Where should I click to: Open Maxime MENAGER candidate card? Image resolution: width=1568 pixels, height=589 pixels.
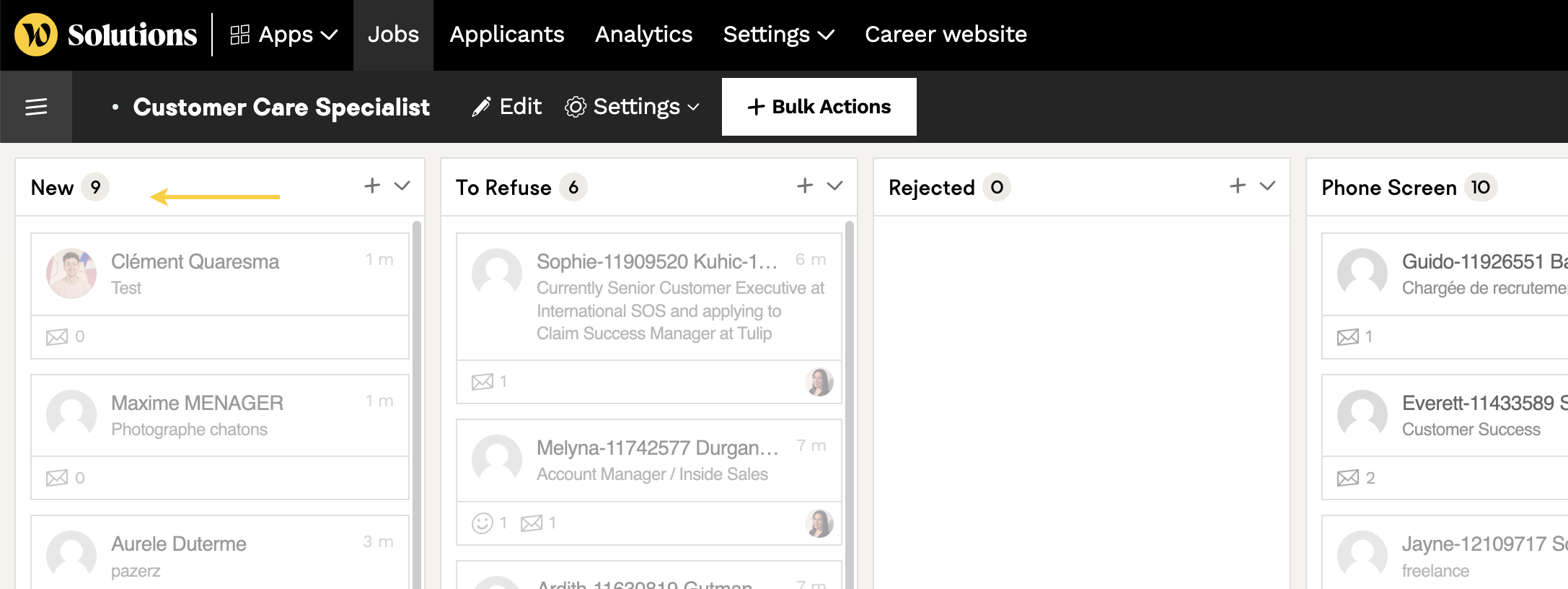pyautogui.click(x=219, y=416)
